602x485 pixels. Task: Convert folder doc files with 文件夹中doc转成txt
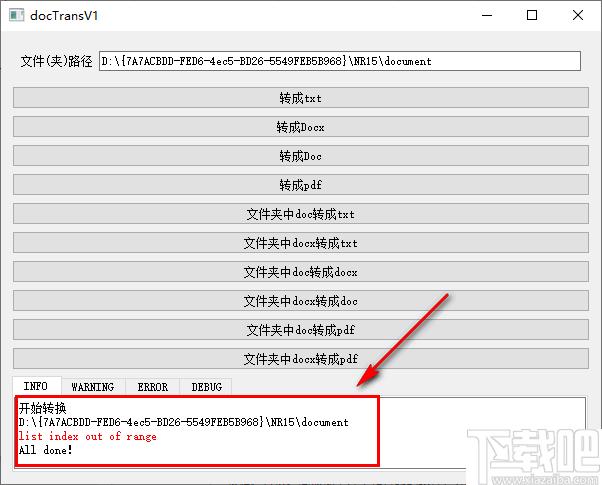click(301, 214)
